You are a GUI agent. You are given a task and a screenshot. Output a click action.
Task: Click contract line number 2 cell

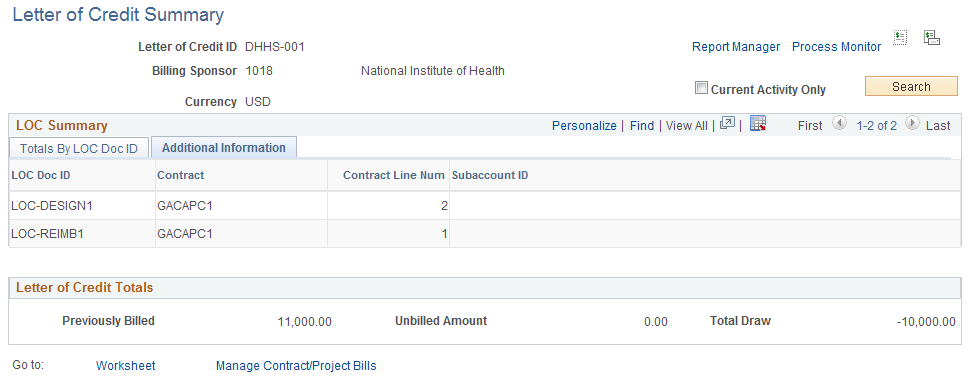[388, 205]
